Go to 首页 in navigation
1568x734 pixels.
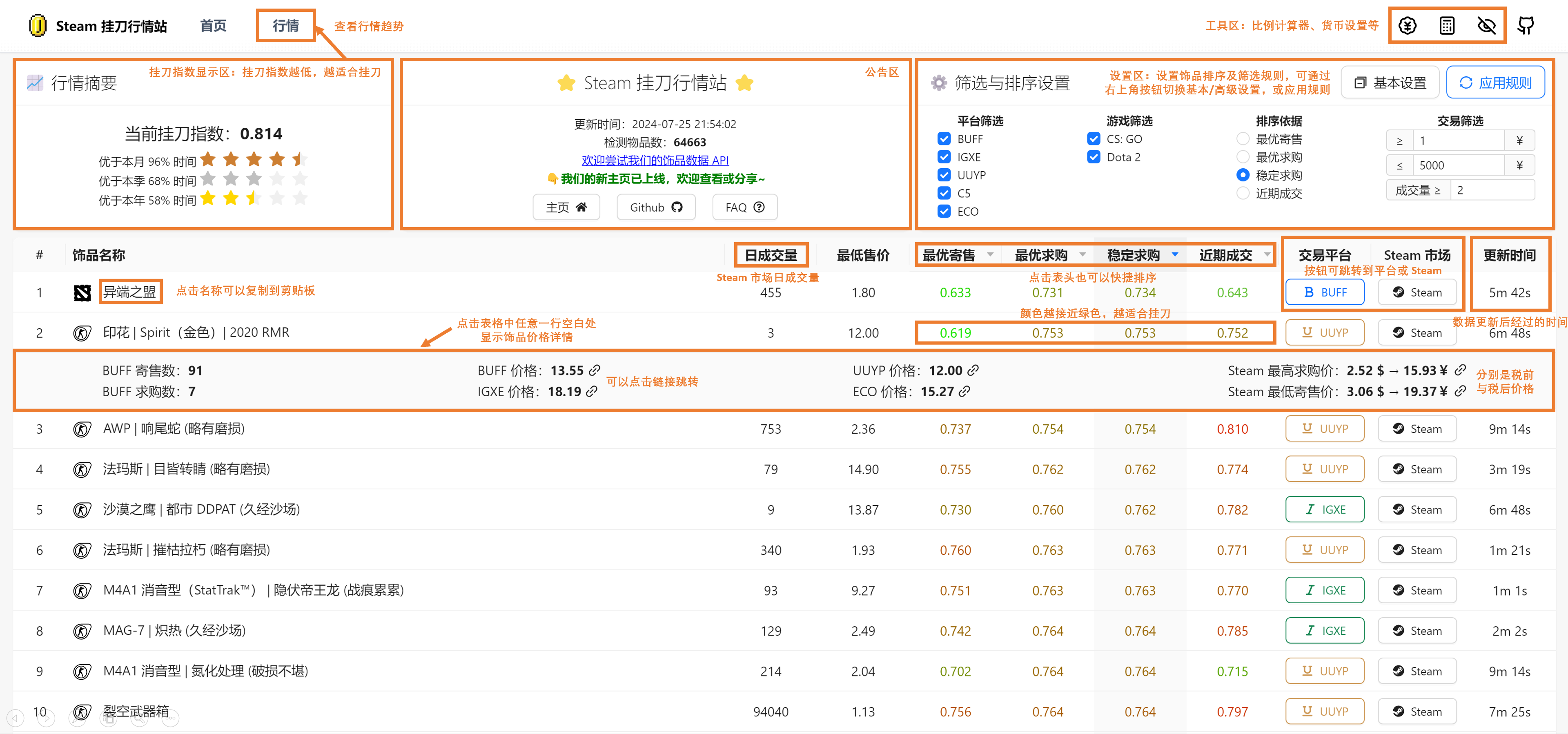[213, 26]
